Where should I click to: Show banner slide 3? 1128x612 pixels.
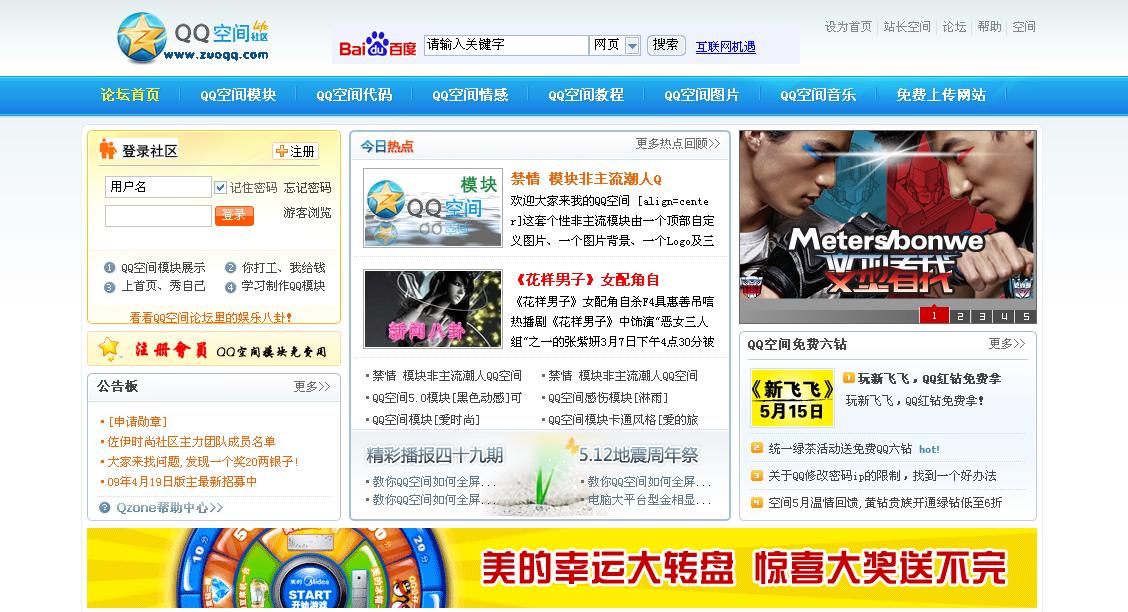click(x=982, y=316)
